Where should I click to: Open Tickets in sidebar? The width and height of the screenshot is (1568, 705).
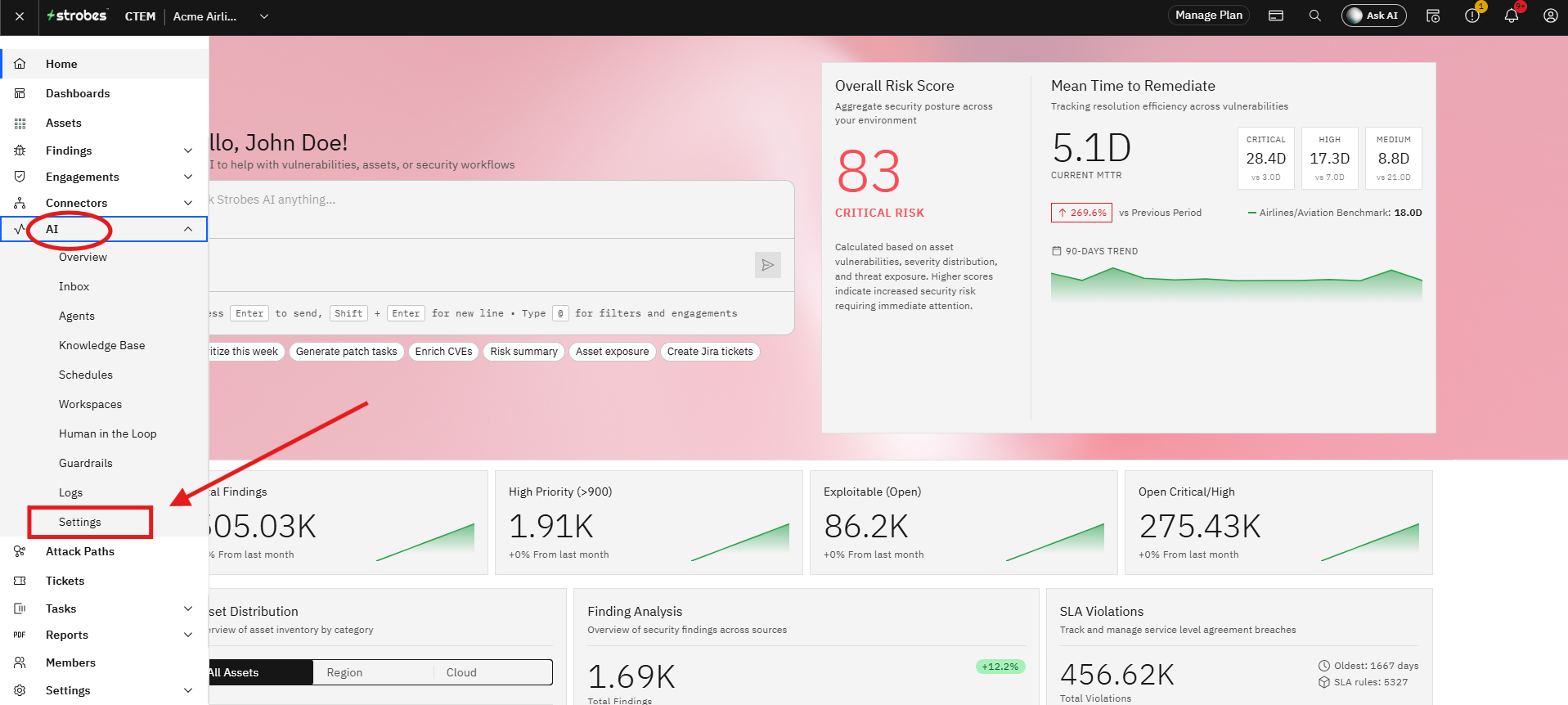point(105,581)
